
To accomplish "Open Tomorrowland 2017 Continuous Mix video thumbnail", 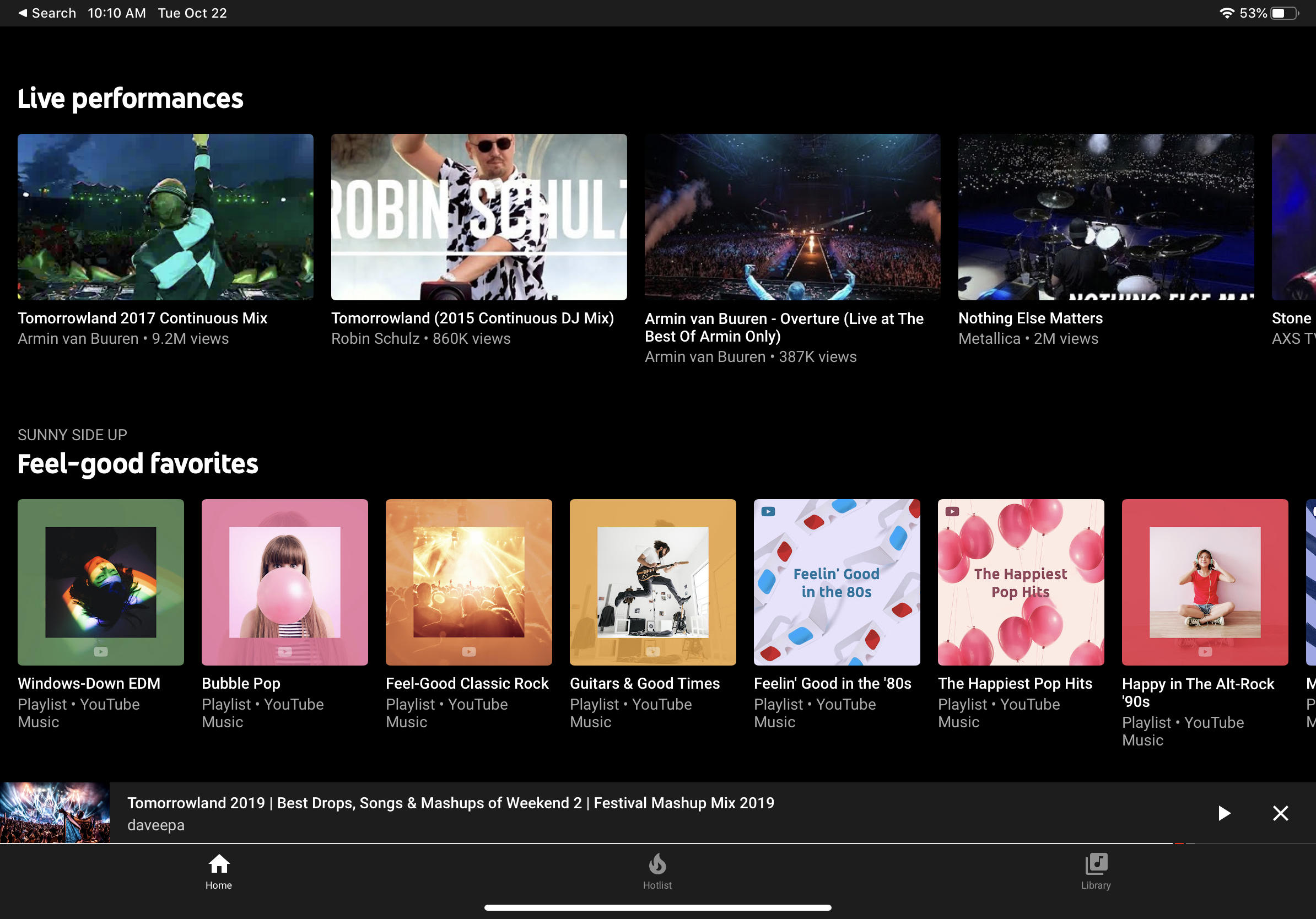I will [x=166, y=217].
